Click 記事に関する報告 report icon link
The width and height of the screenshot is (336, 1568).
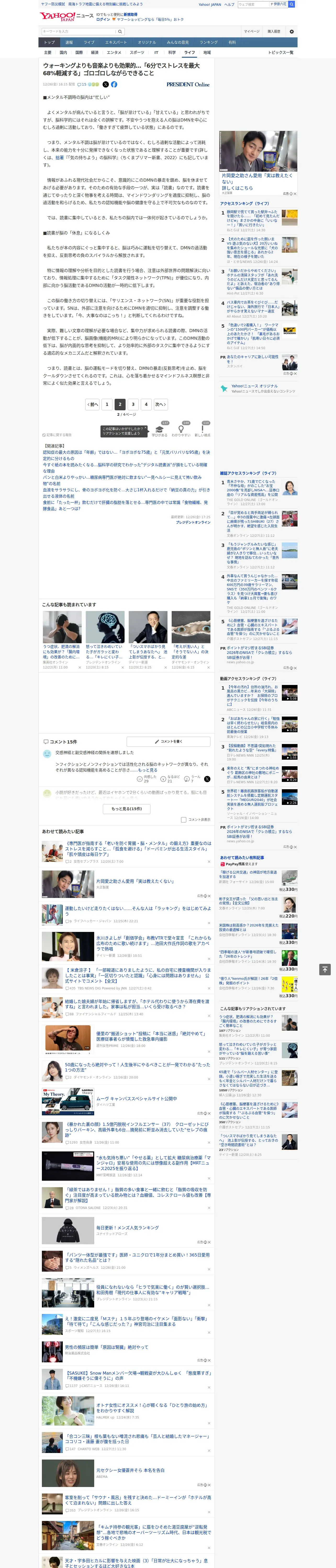[57, 435]
